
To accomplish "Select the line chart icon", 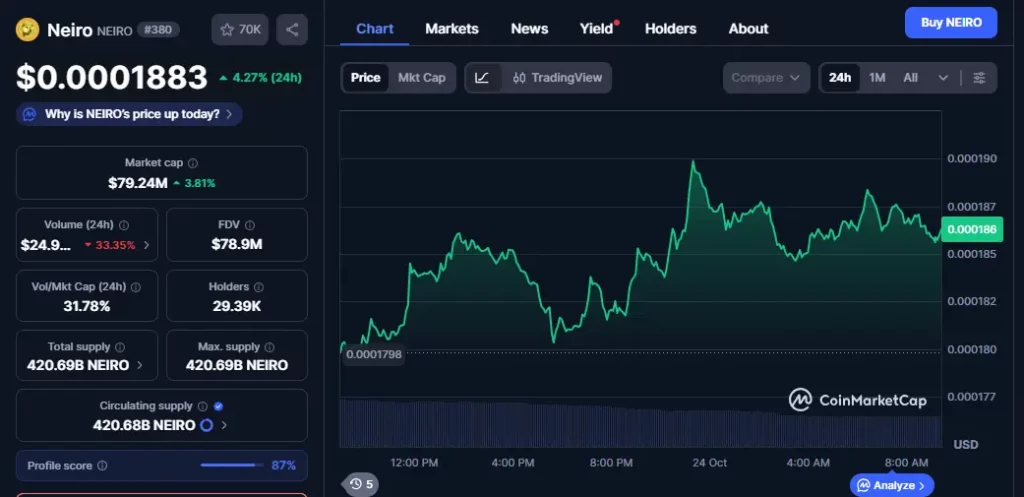I will [482, 78].
